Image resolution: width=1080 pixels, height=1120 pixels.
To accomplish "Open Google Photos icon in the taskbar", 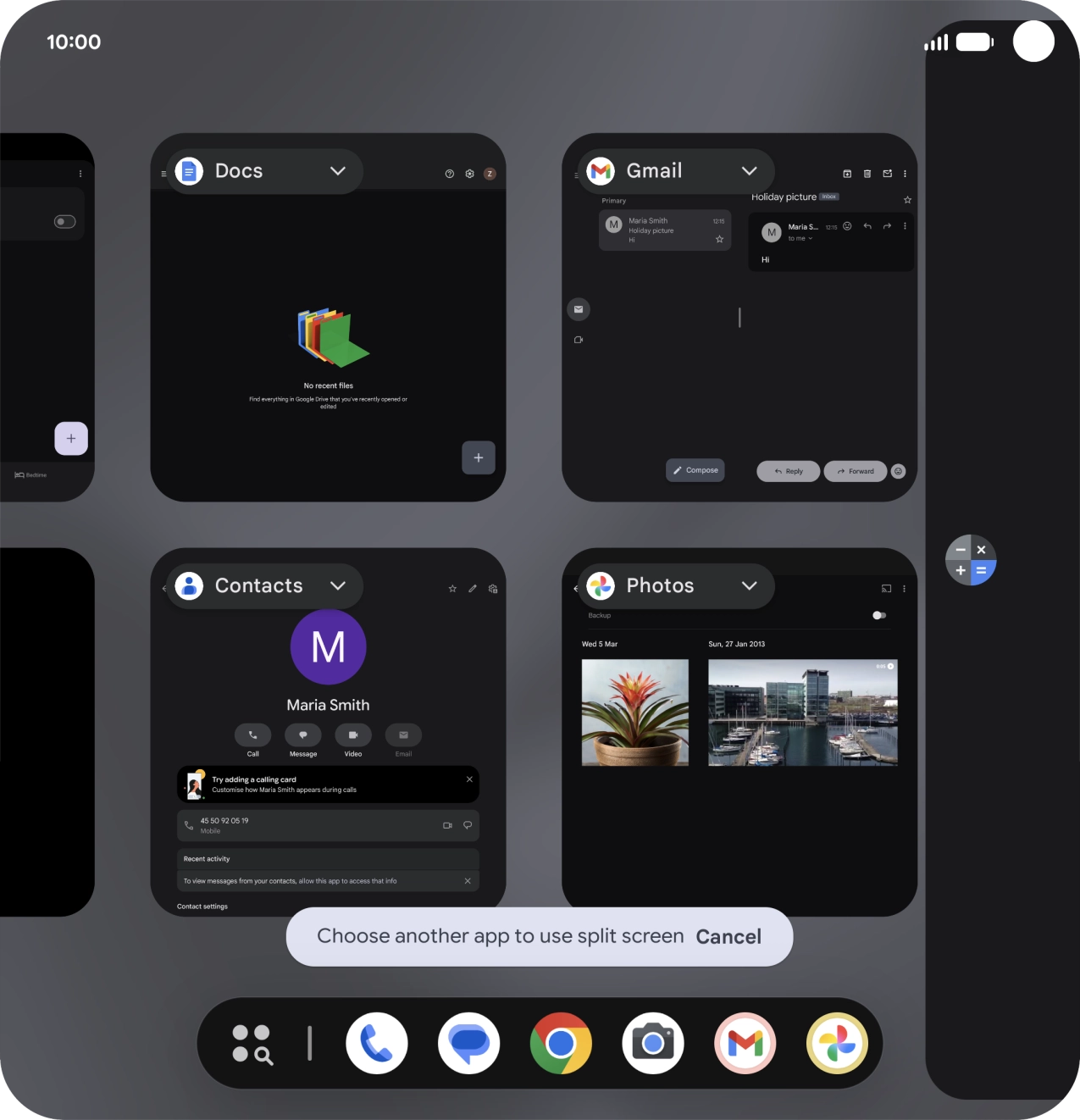I will click(837, 1043).
